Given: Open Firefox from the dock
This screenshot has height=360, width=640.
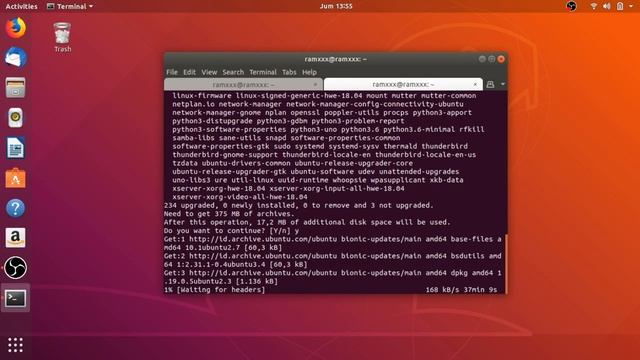Looking at the screenshot, I should [16, 28].
